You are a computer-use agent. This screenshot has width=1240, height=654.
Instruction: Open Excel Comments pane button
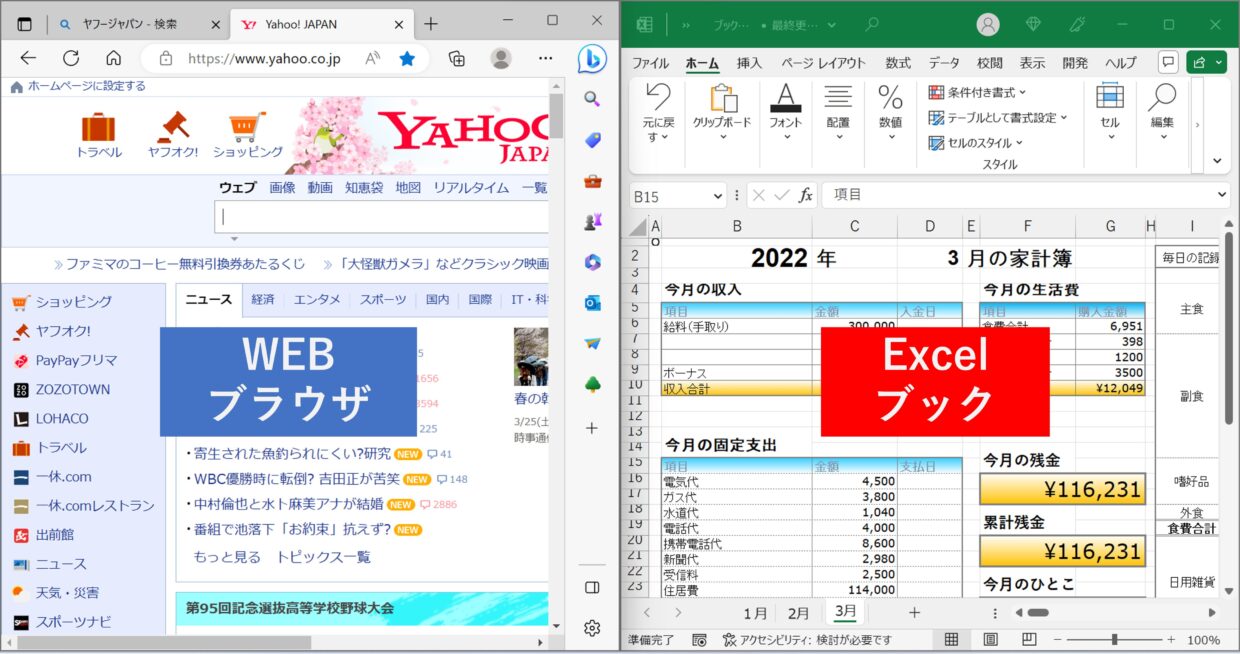[x=1167, y=62]
